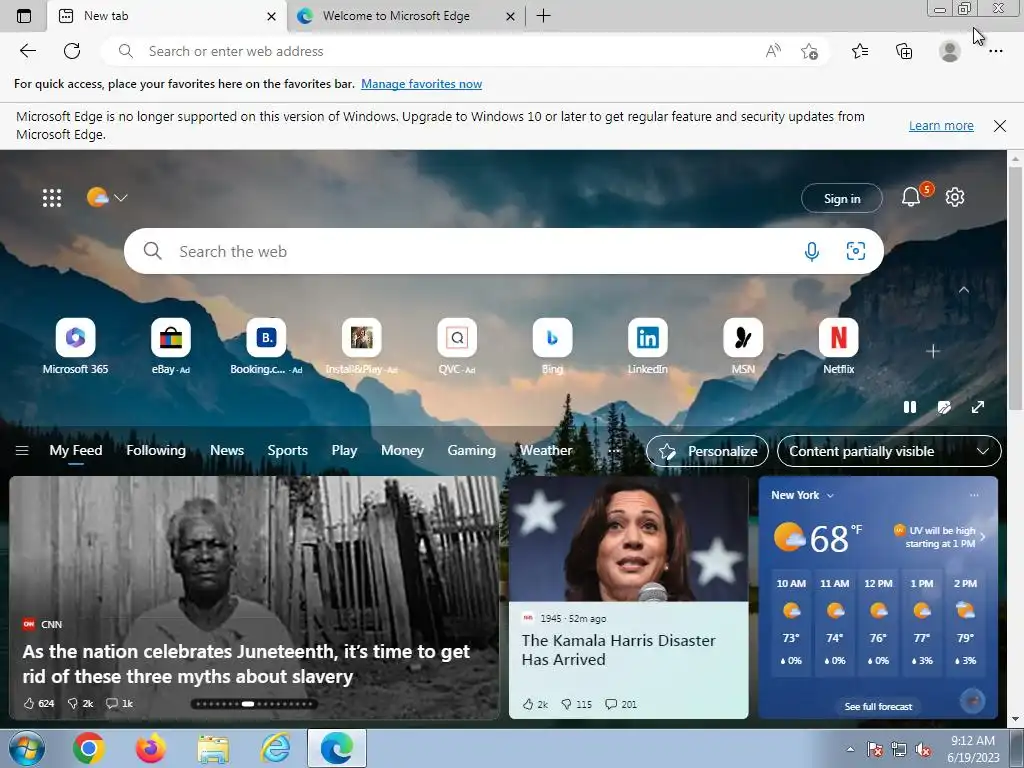Click See full forecast
The width and height of the screenshot is (1024, 768).
click(x=878, y=707)
